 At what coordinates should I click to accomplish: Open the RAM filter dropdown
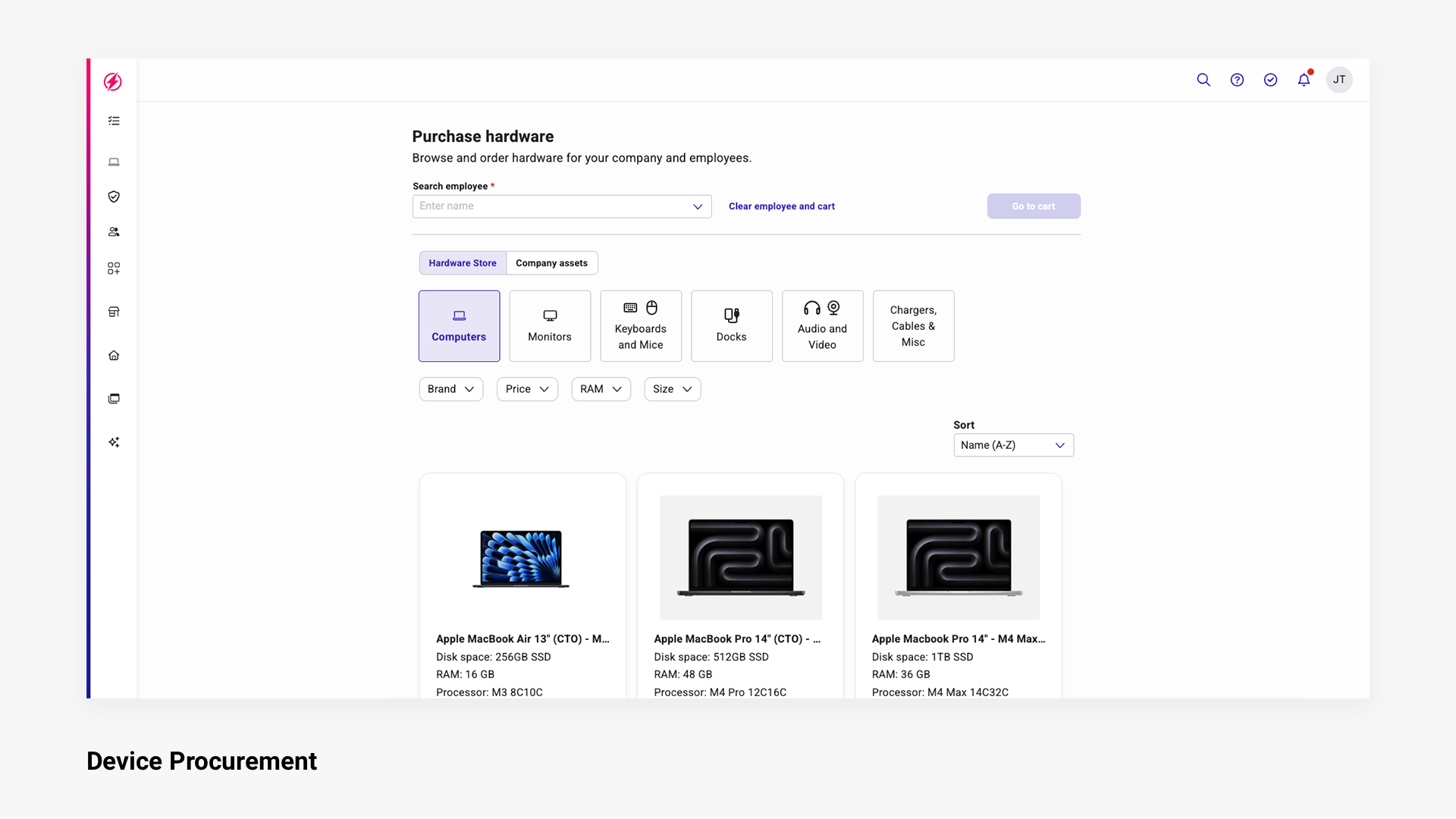[x=601, y=389]
